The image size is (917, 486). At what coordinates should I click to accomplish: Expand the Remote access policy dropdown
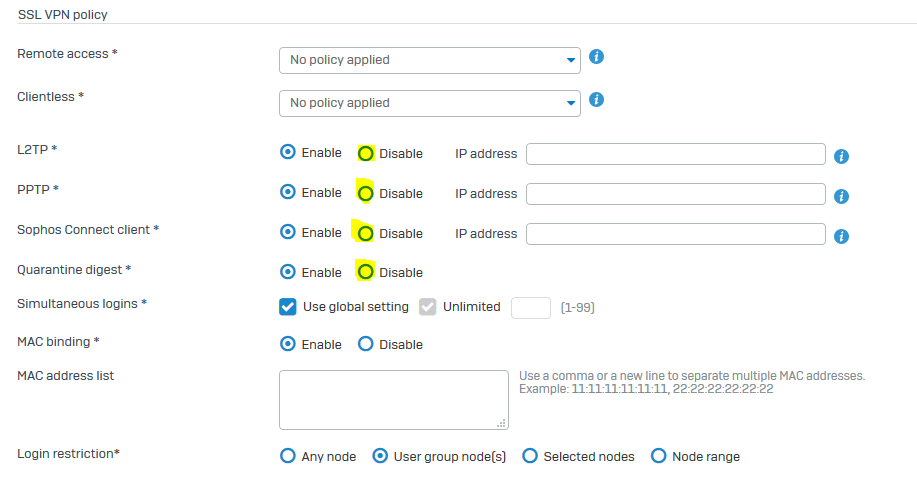click(430, 60)
